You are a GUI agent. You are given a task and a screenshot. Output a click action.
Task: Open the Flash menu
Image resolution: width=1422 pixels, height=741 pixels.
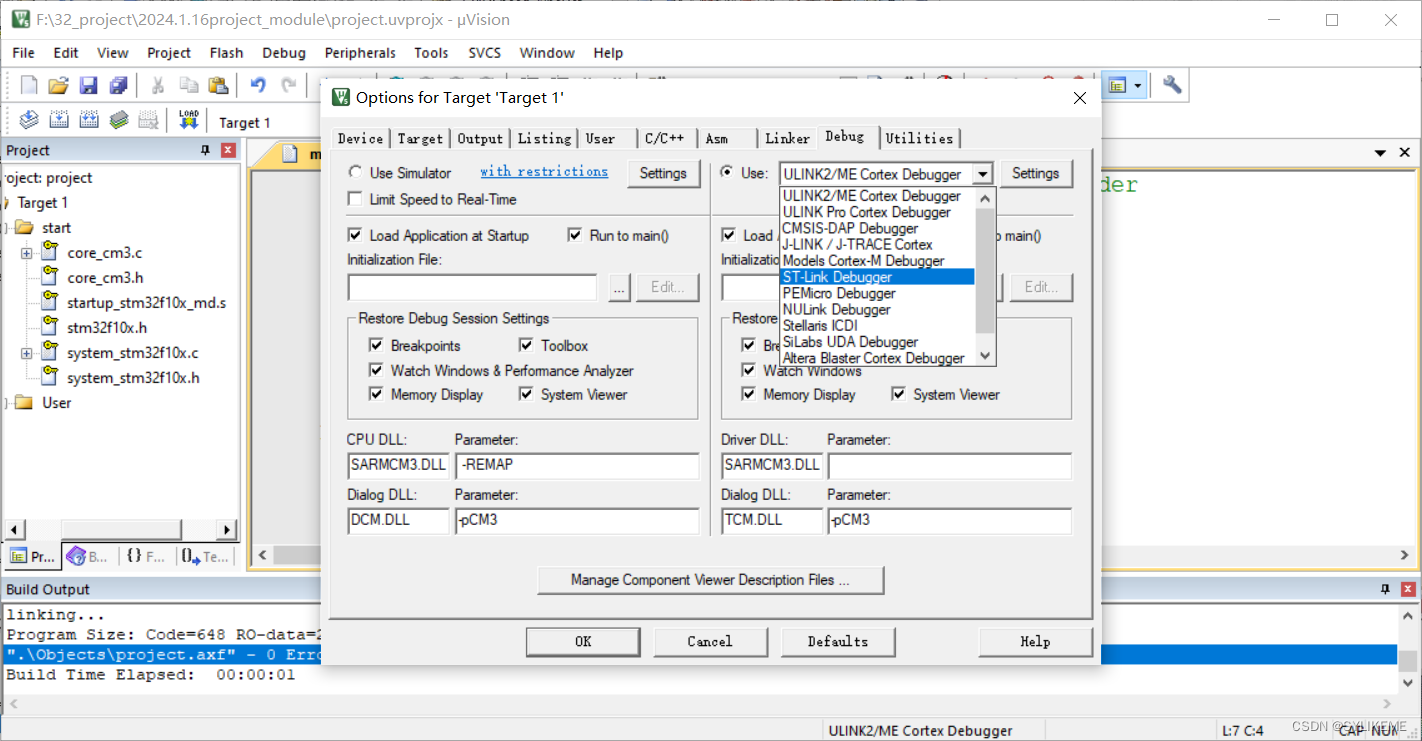tap(226, 53)
